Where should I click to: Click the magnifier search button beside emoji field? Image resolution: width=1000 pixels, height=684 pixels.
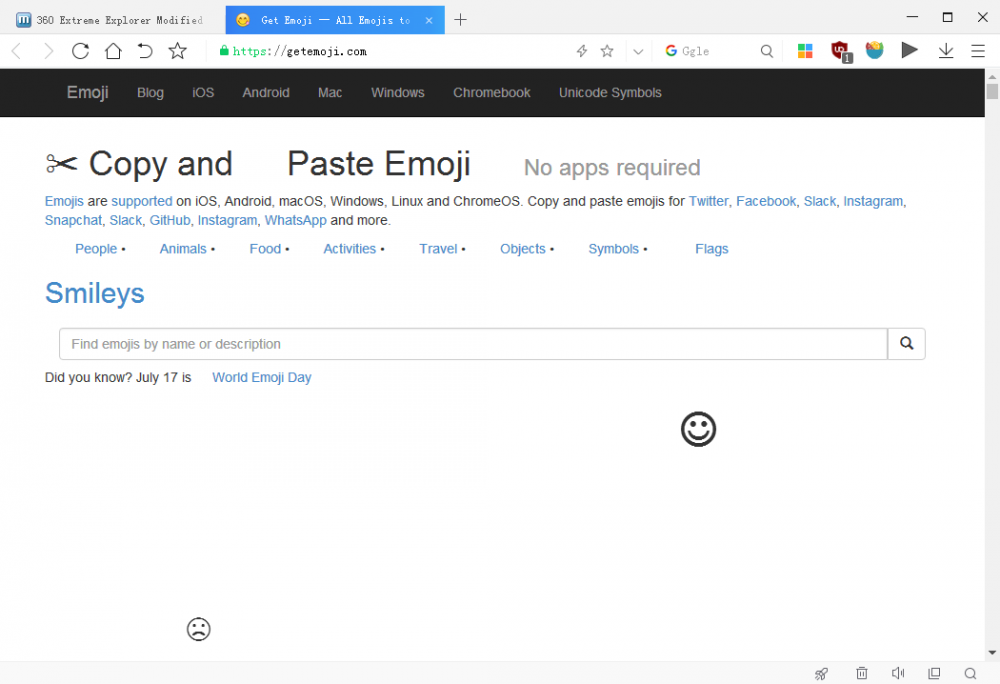point(906,343)
